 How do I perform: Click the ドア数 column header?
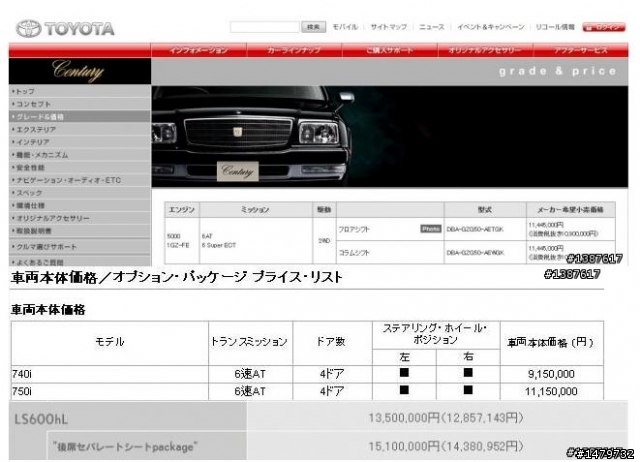(332, 342)
